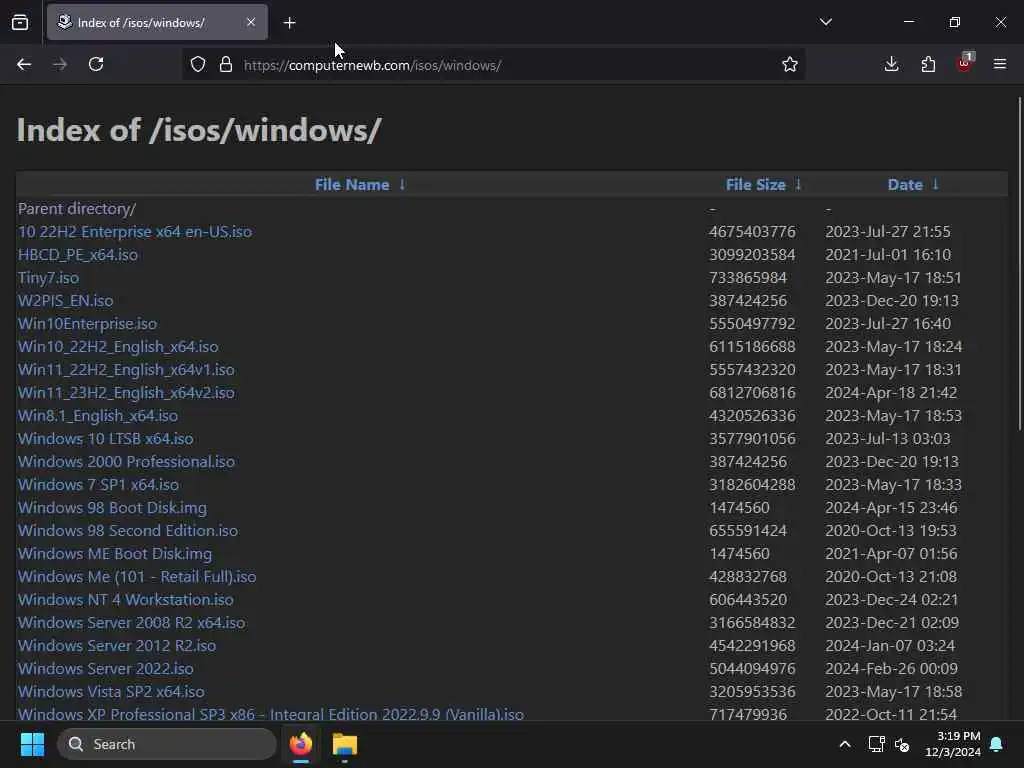Open Firefox View tab overview icon
The width and height of the screenshot is (1024, 768).
pyautogui.click(x=20, y=22)
